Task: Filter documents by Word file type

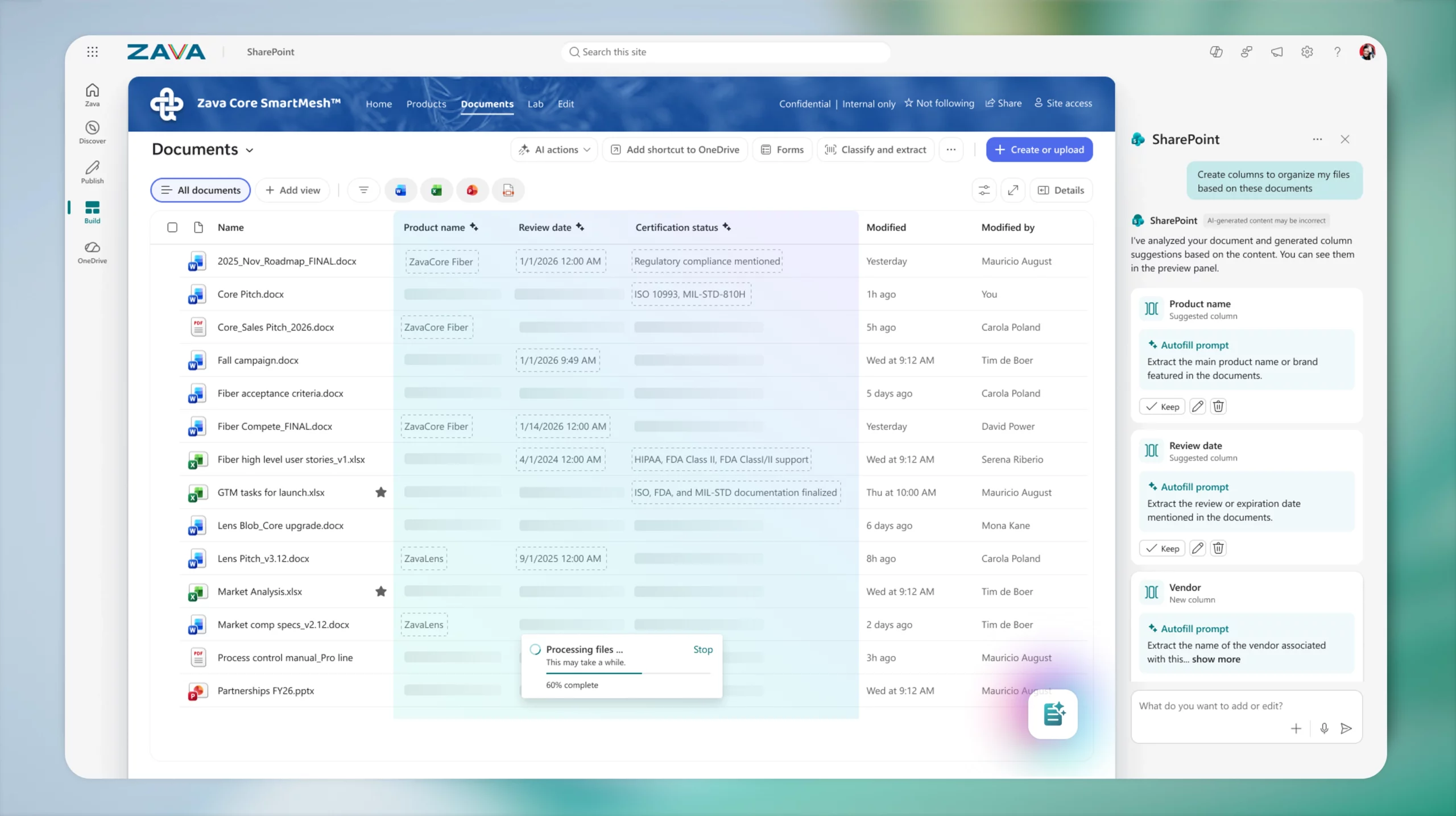Action: pos(400,190)
